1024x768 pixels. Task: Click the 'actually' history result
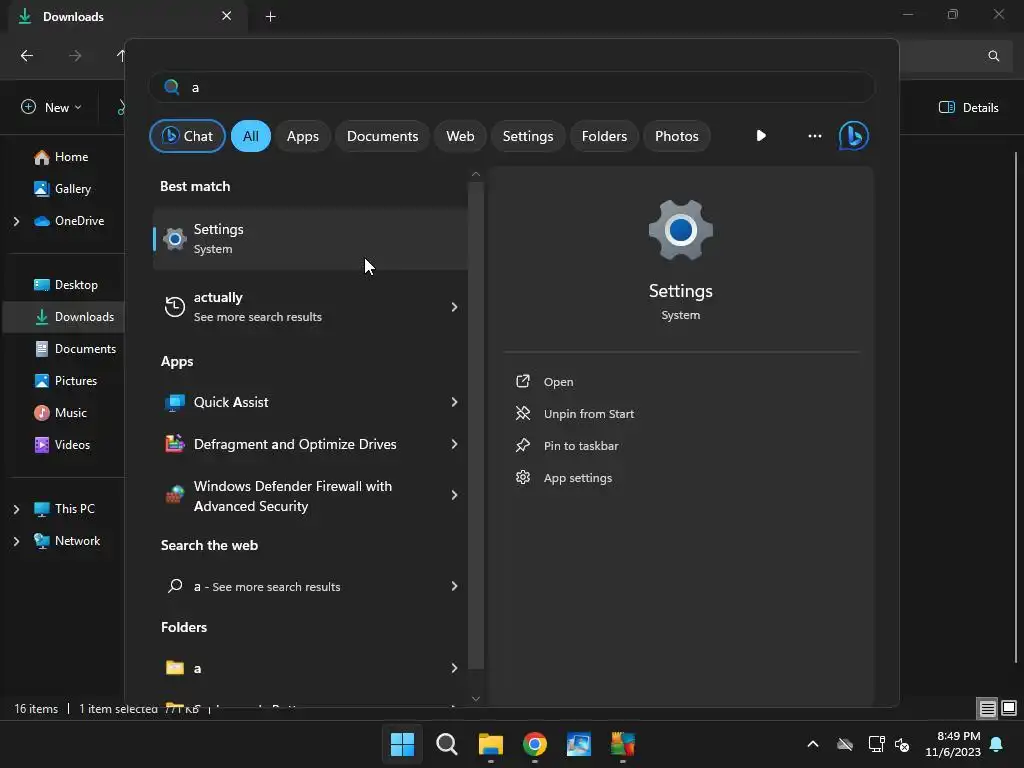310,306
